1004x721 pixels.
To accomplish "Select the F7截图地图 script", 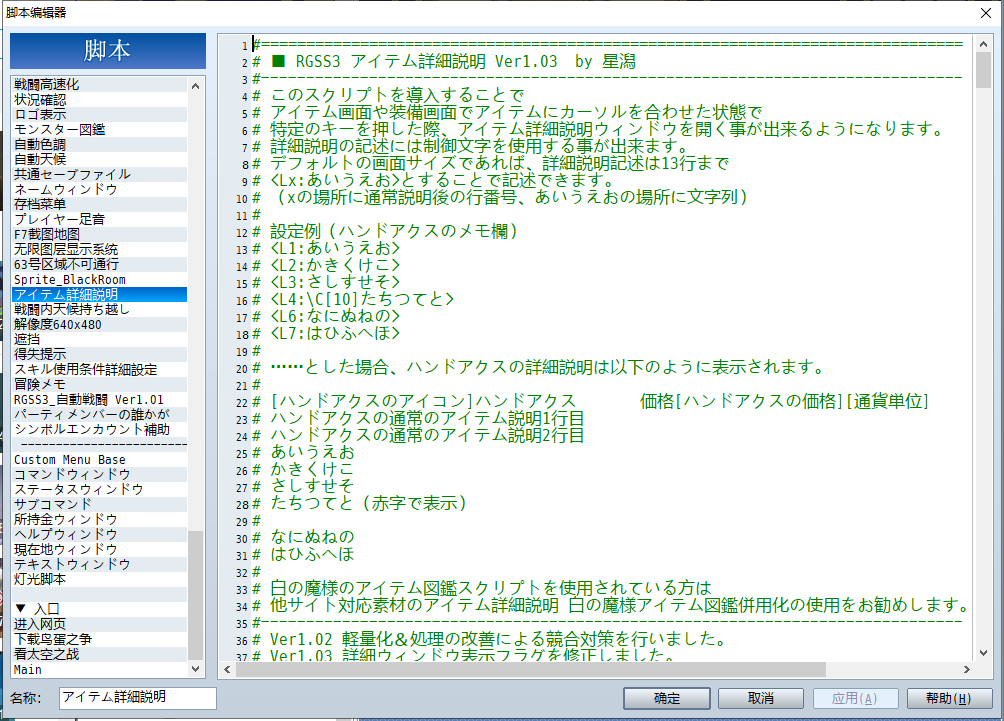I will pos(100,234).
